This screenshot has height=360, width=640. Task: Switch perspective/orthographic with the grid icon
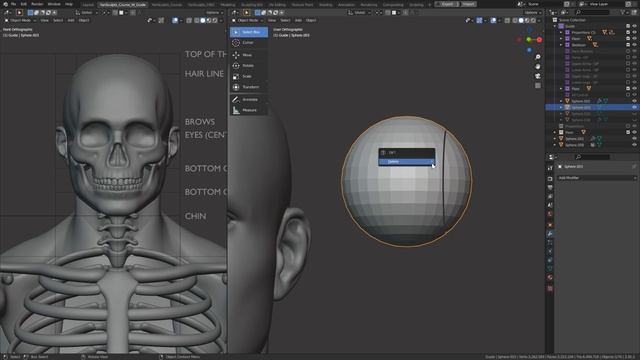click(x=538, y=85)
